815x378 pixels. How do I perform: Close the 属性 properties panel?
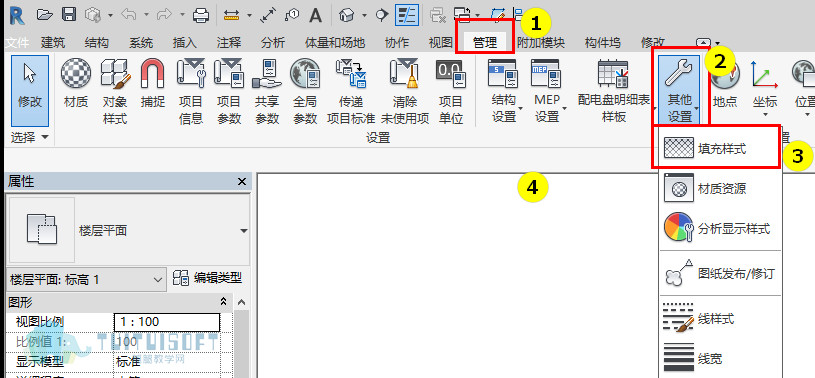coord(242,181)
